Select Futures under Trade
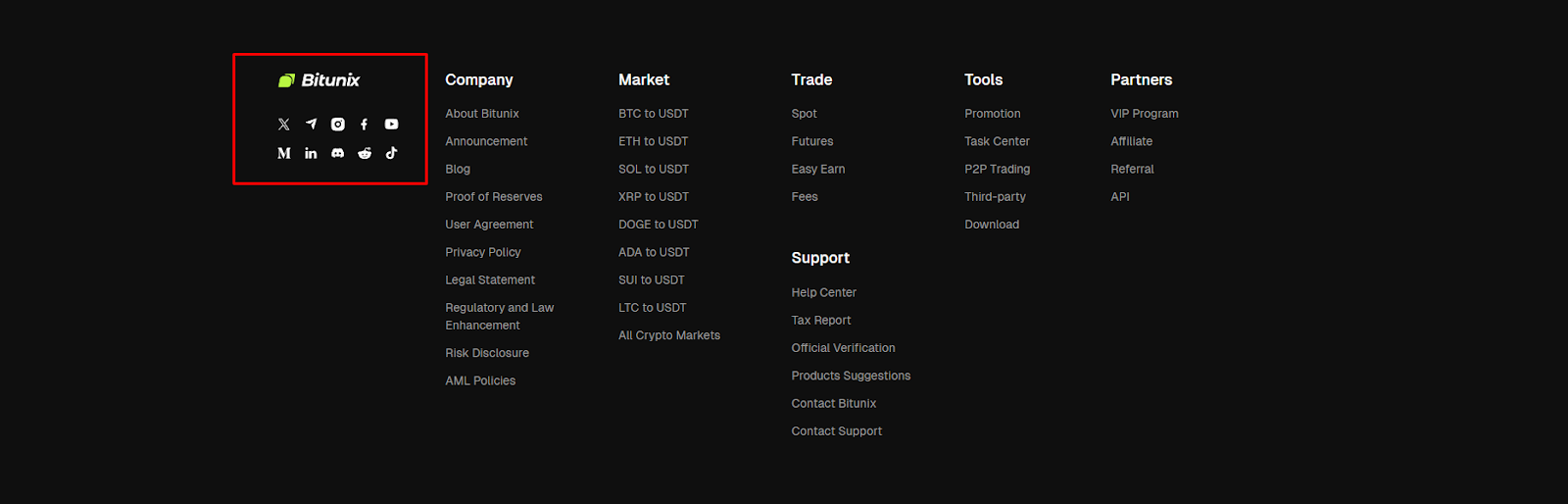The width and height of the screenshot is (1568, 504). click(x=811, y=141)
